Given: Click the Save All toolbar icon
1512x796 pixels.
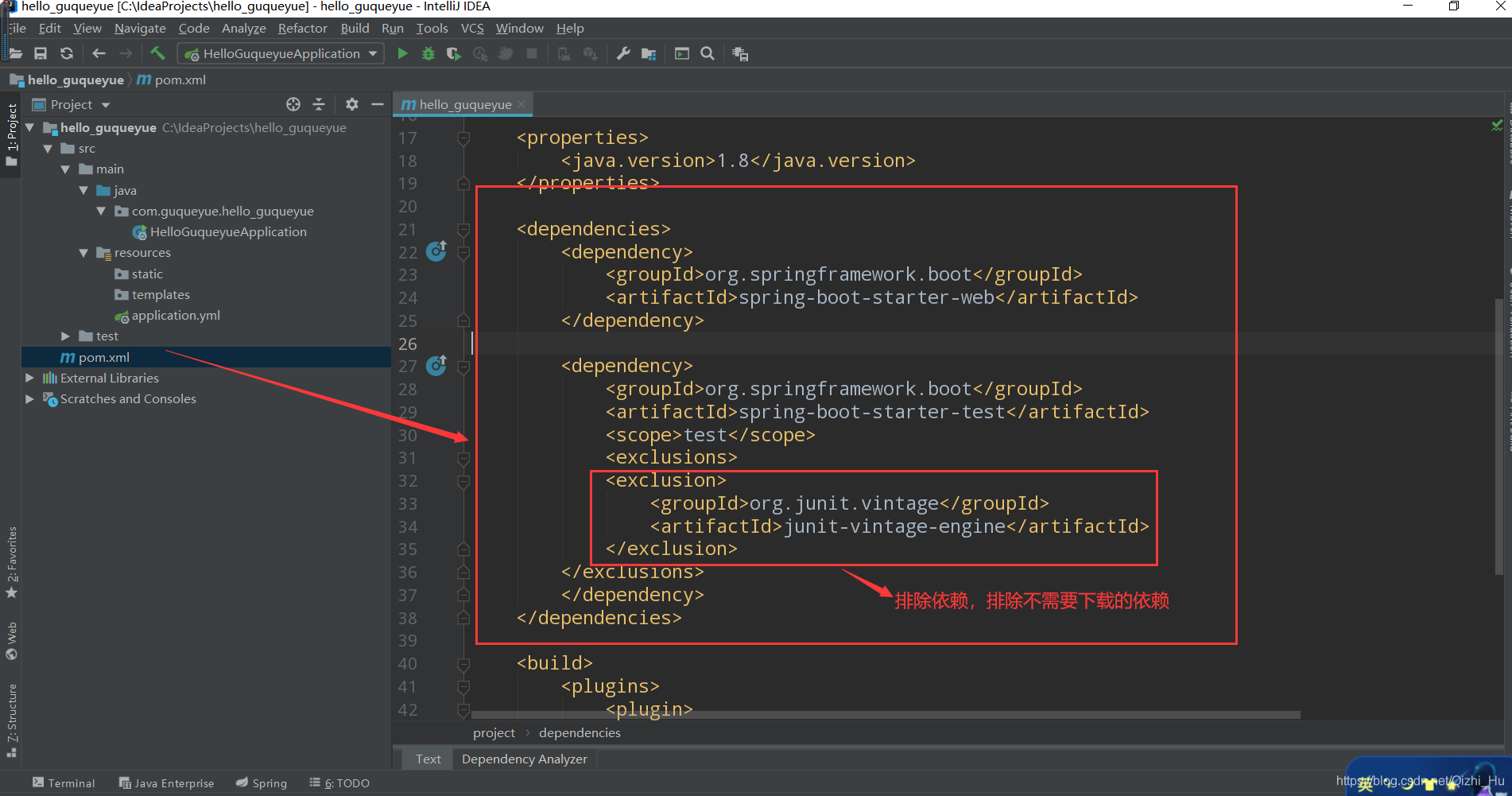Looking at the screenshot, I should tap(41, 53).
